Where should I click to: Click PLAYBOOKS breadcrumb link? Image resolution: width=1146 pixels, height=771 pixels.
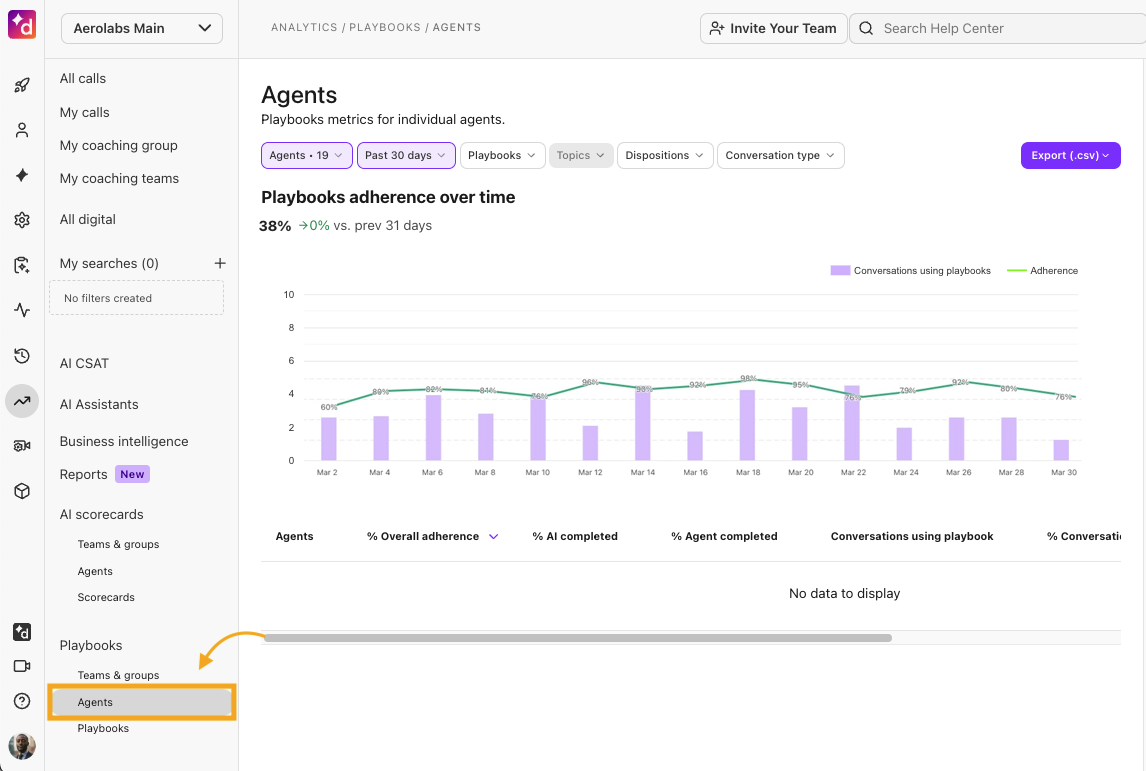coord(385,28)
